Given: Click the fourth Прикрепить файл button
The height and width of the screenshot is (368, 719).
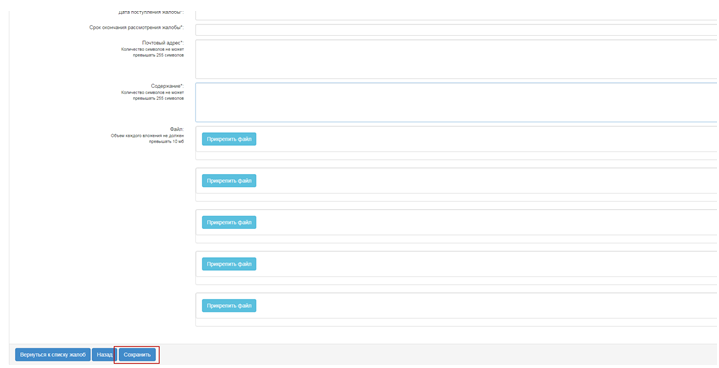Looking at the screenshot, I should tap(229, 264).
